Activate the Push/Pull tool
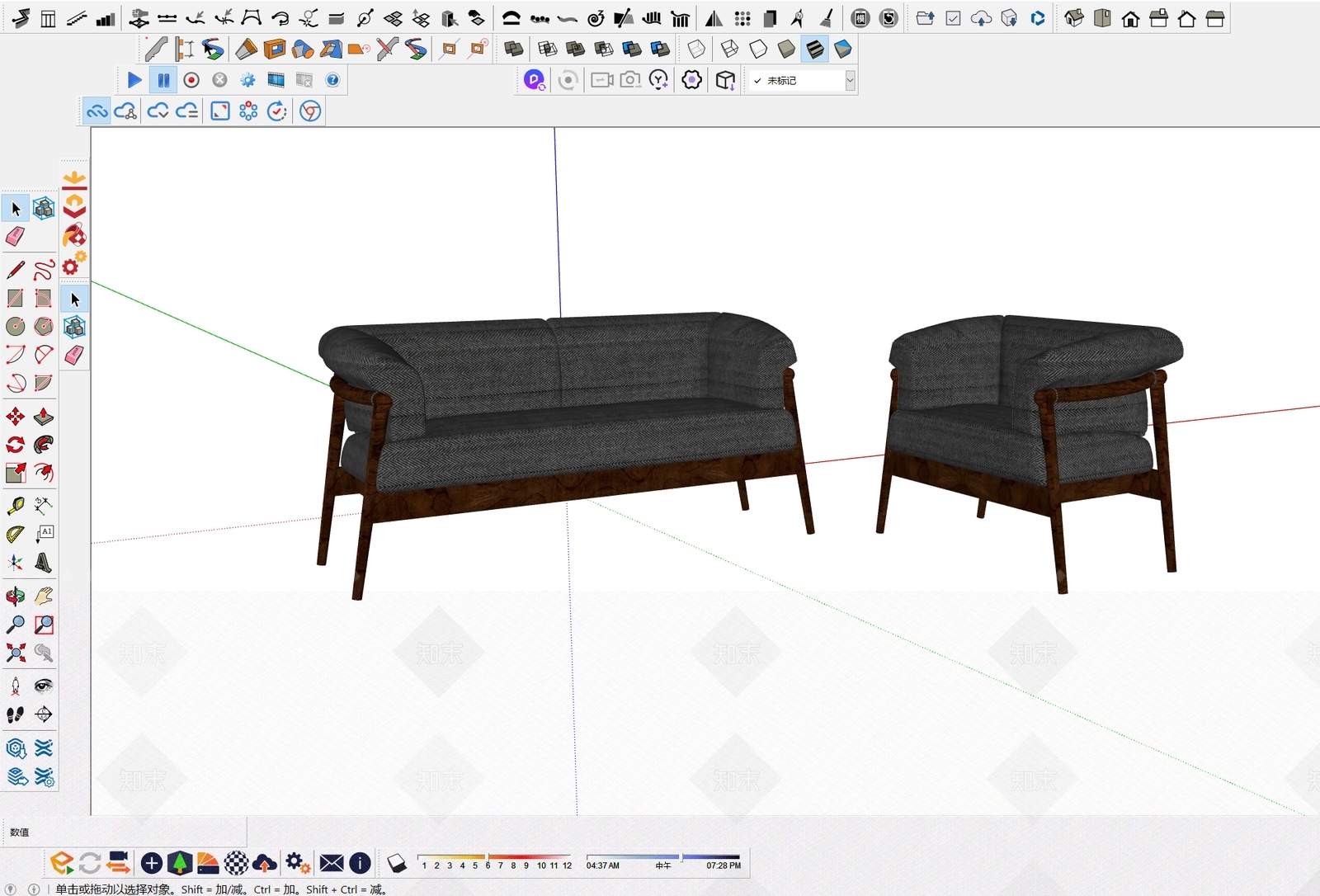The width and height of the screenshot is (1320, 896). [x=44, y=417]
